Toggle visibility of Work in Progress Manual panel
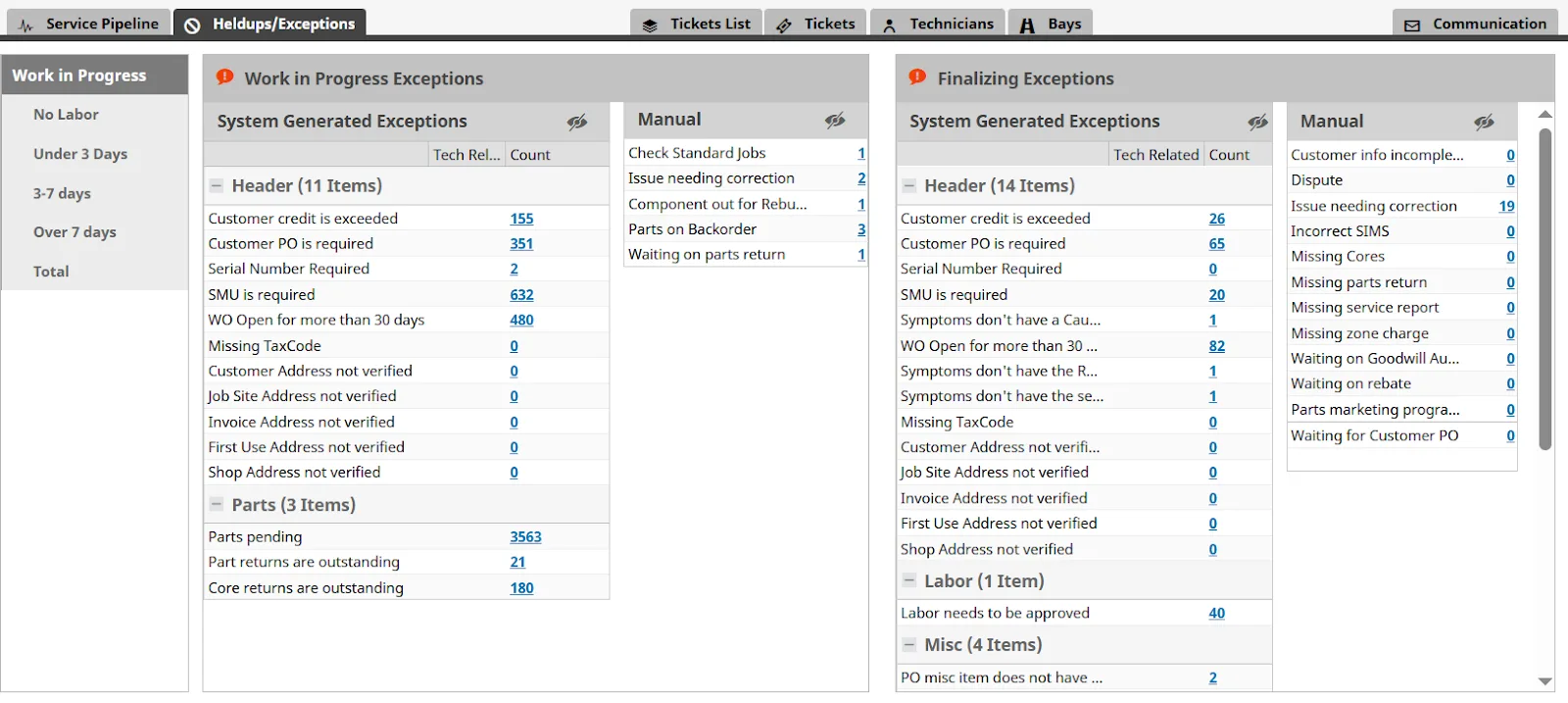The height and width of the screenshot is (703, 1568). click(835, 121)
